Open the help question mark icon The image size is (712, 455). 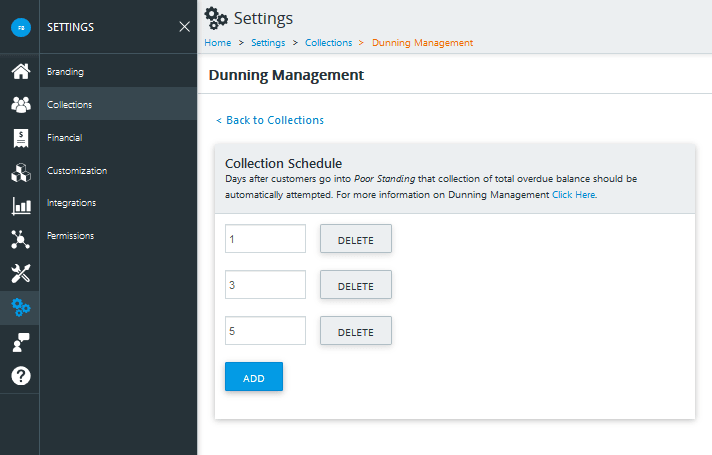click(20, 376)
